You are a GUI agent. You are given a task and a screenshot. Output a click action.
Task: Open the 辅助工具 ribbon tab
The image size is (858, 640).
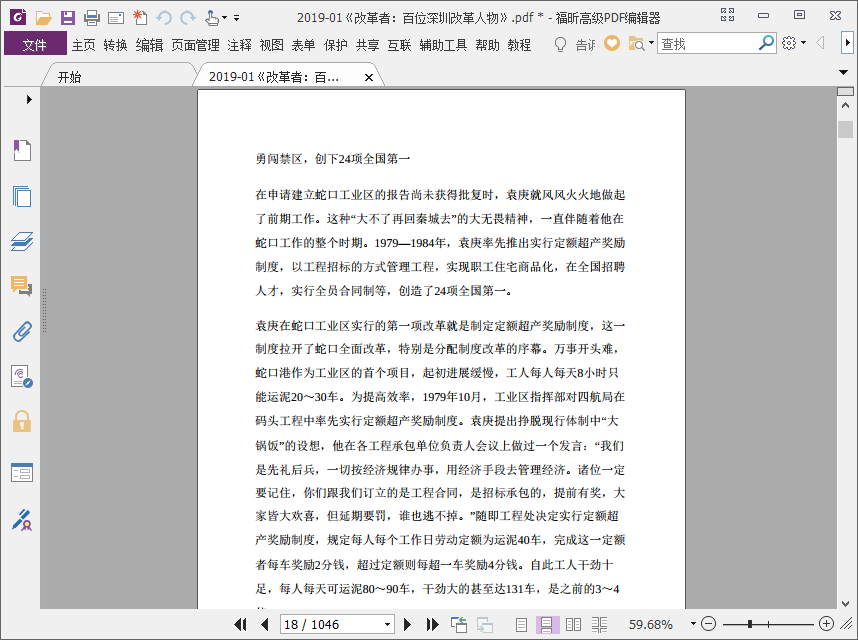coord(443,45)
